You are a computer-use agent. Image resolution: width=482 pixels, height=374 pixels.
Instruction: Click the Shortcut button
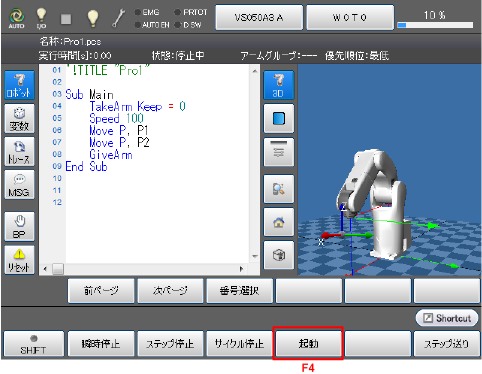click(447, 318)
